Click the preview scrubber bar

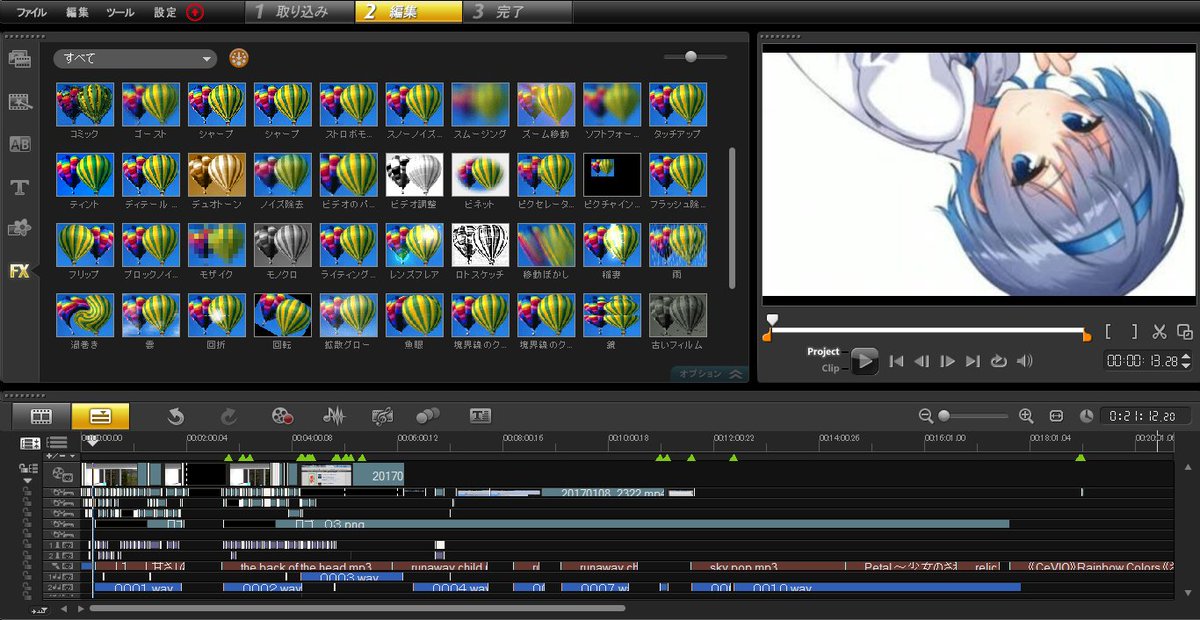coord(927,329)
